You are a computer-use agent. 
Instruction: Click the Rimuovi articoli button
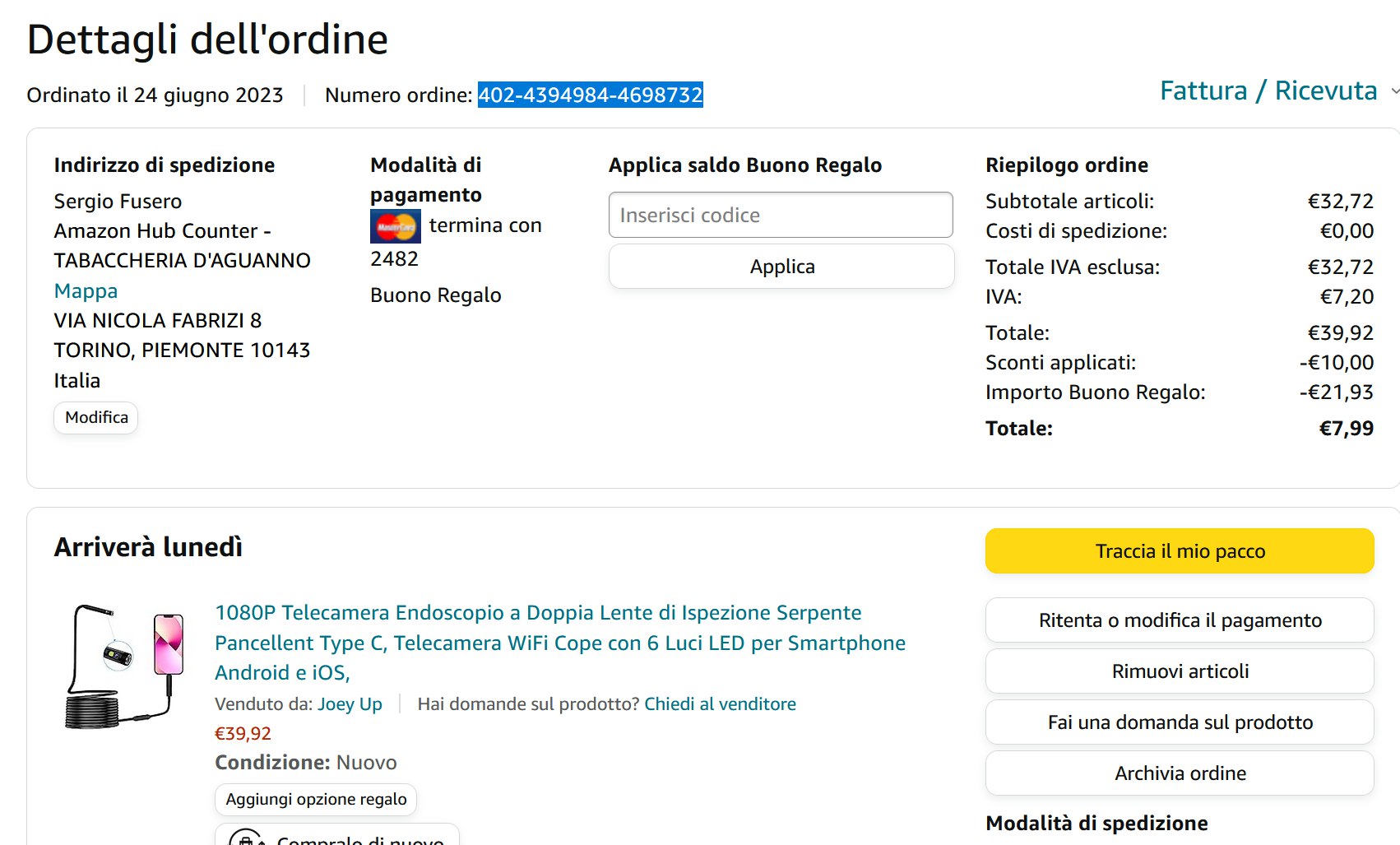click(1179, 671)
